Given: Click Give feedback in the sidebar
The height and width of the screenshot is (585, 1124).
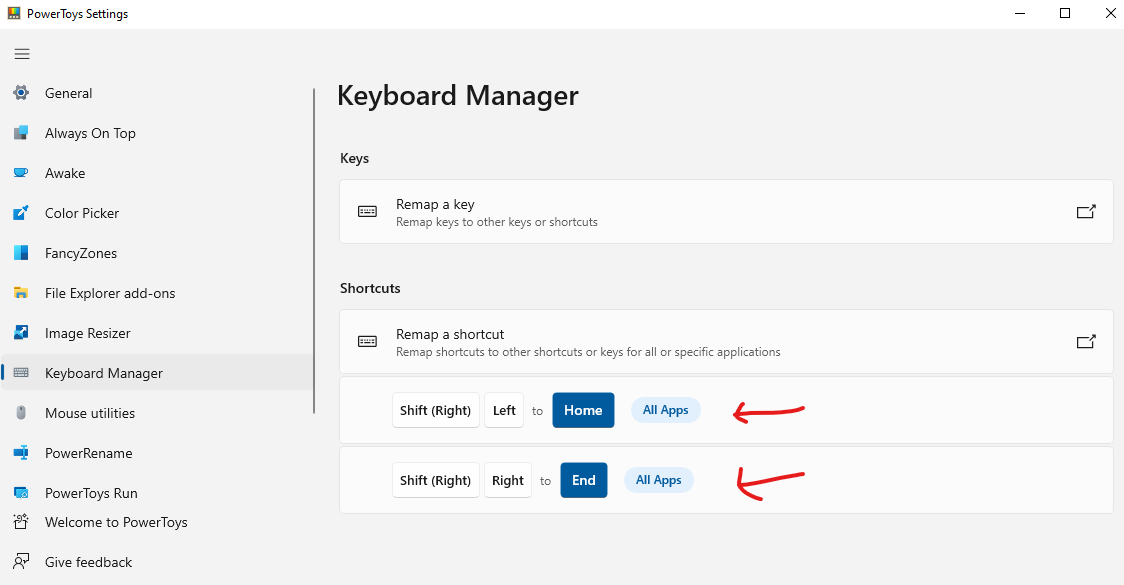Looking at the screenshot, I should [157, 562].
